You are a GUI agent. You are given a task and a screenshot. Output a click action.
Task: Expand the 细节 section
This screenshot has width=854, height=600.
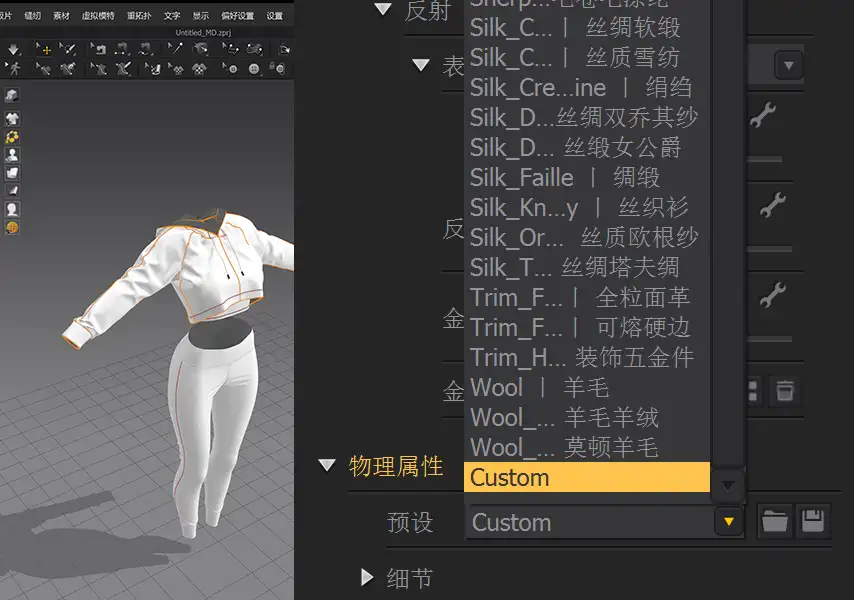(x=367, y=577)
